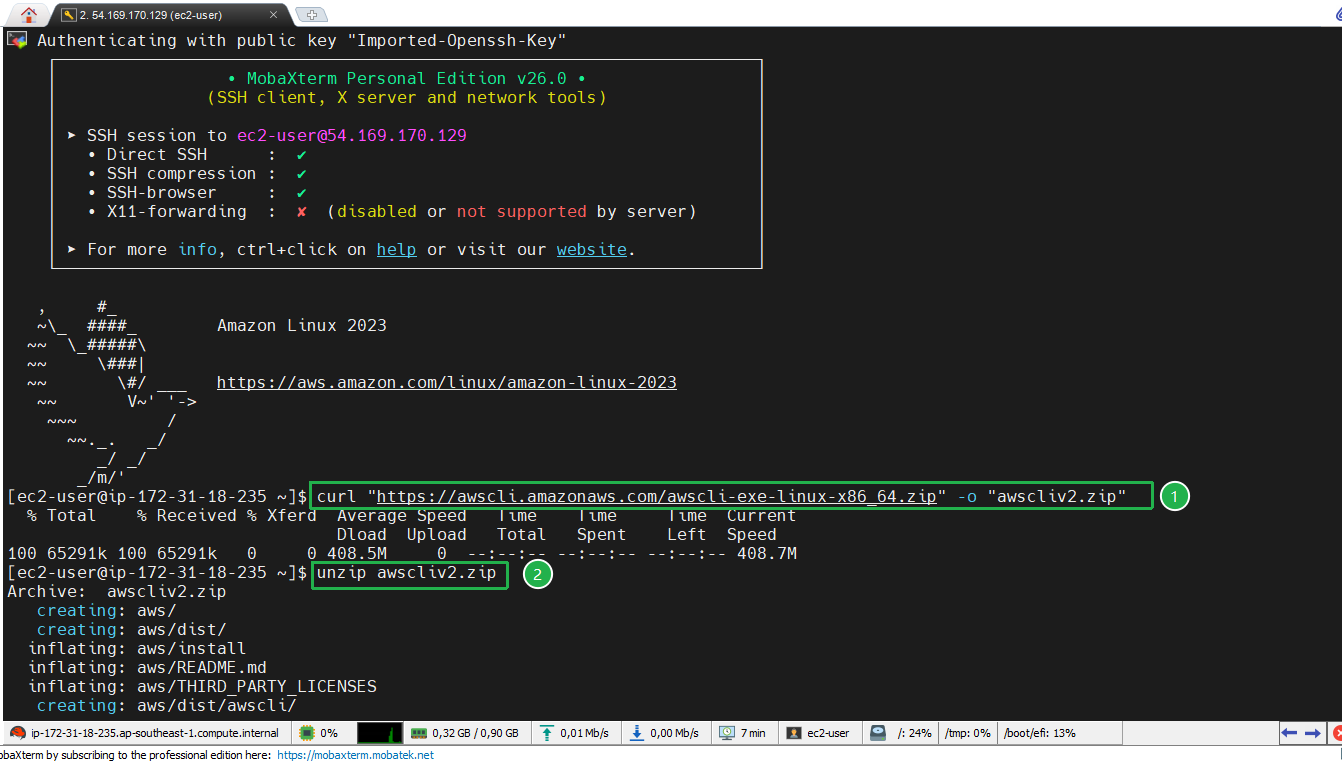This screenshot has width=1342, height=764.
Task: Open the awscli-exe-linux-x86_64.zip URL
Action: pos(656,497)
